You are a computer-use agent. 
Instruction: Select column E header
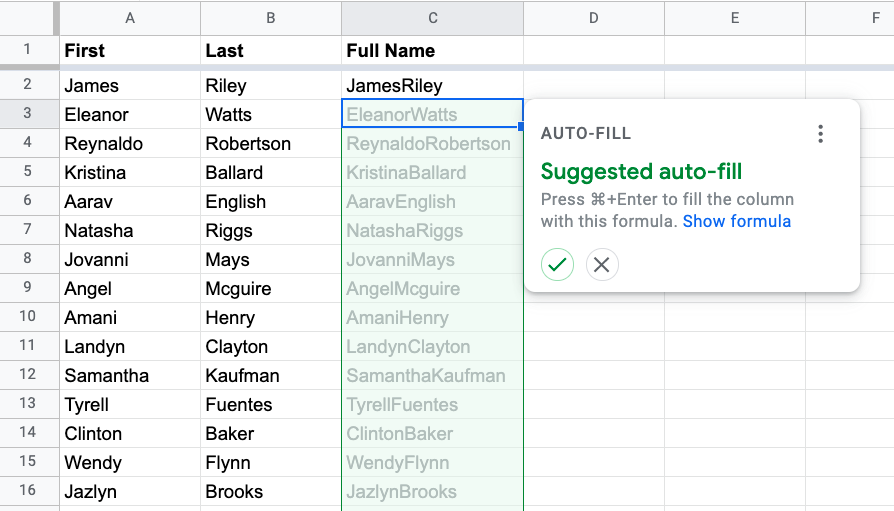coord(735,18)
